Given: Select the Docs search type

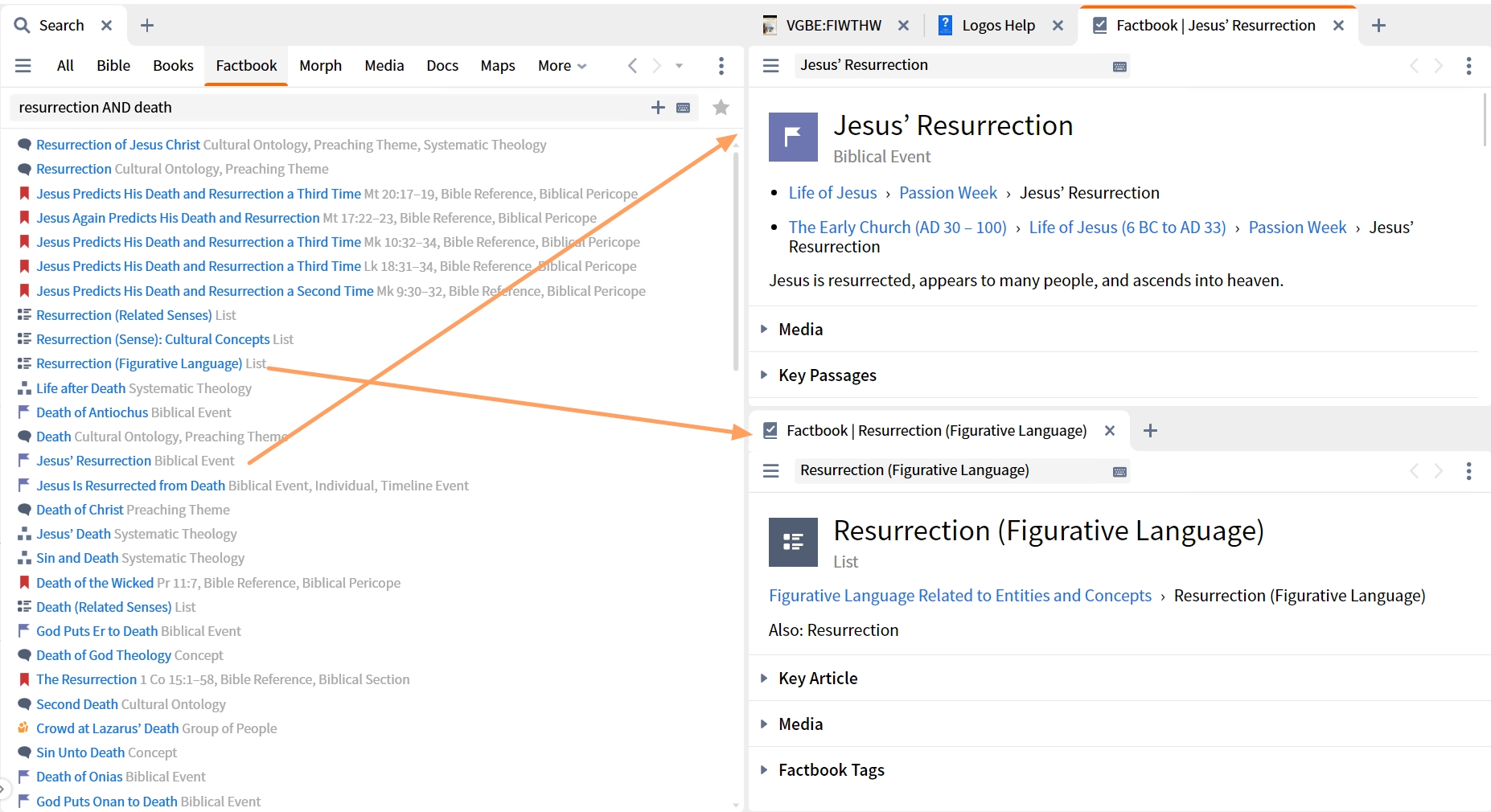Looking at the screenshot, I should 442,66.
